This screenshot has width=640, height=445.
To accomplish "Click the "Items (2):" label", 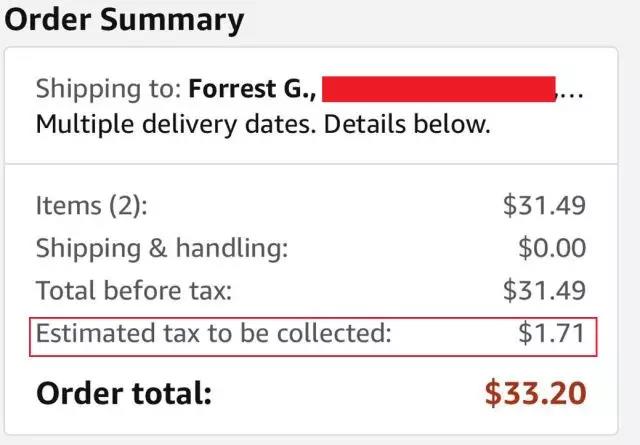I will point(91,206).
